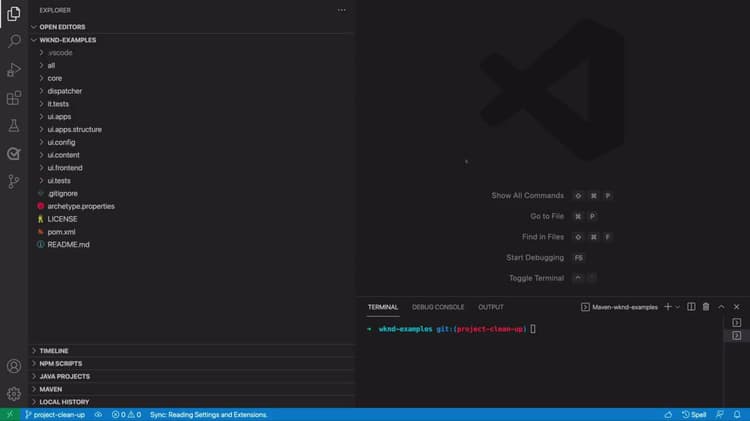Viewport: 750px width, 421px height.
Task: Open the README.md file
Action: (191, 244)
